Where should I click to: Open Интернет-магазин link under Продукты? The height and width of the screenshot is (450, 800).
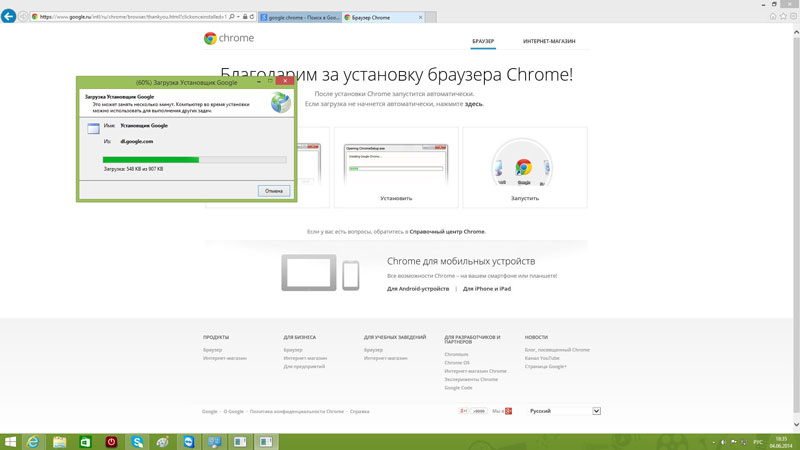coord(224,358)
